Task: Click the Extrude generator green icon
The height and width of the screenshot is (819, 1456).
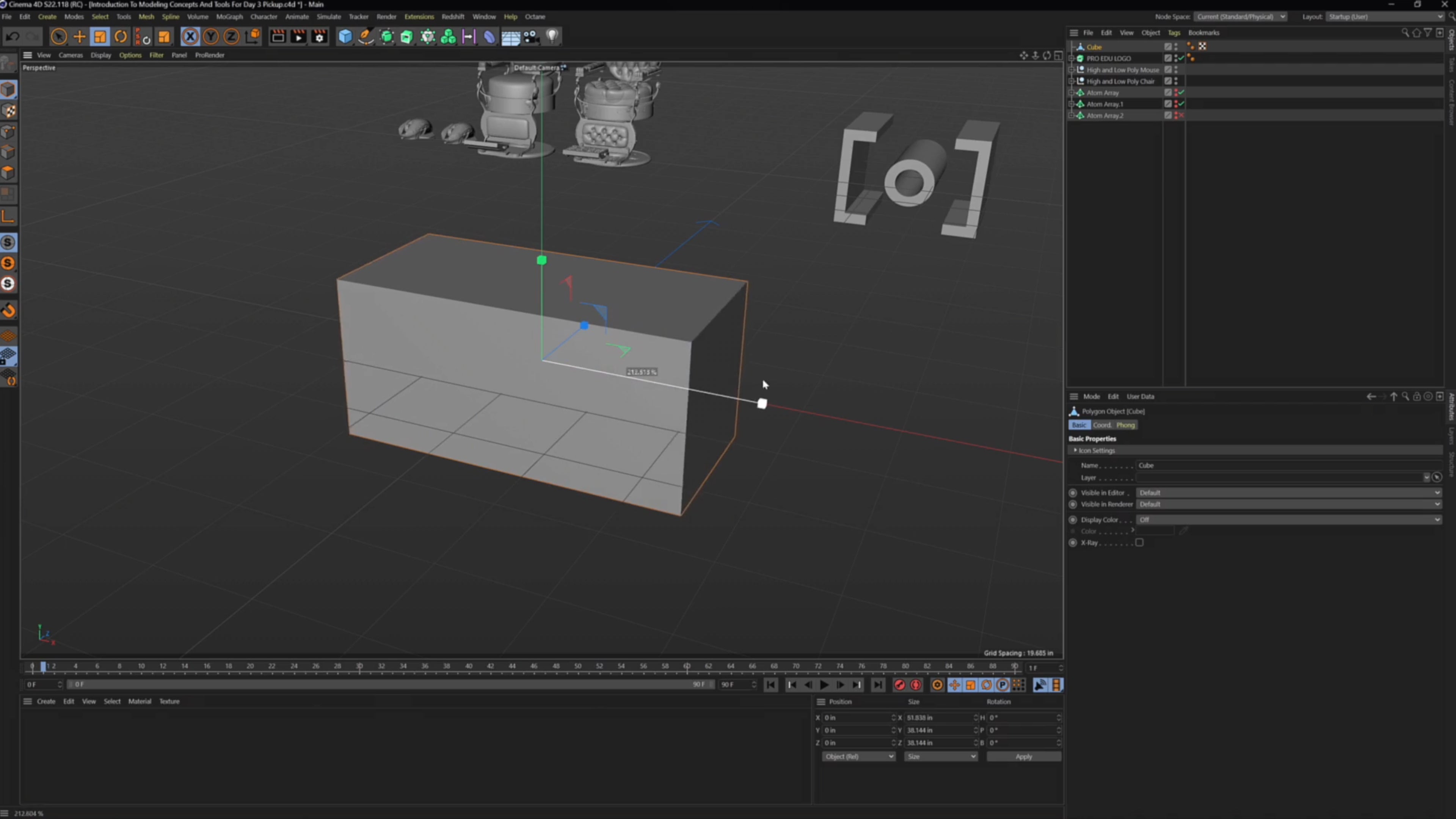Action: (407, 37)
